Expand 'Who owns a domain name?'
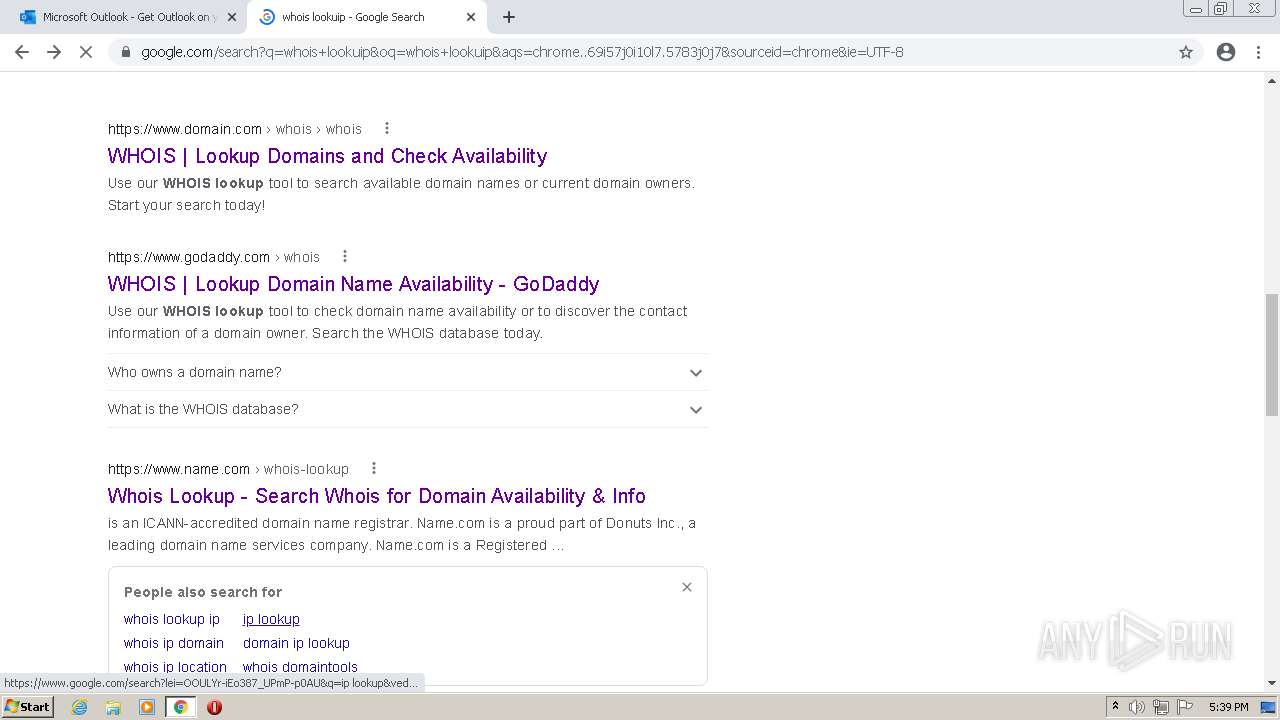Screen dimensions: 1280x720 click(408, 372)
